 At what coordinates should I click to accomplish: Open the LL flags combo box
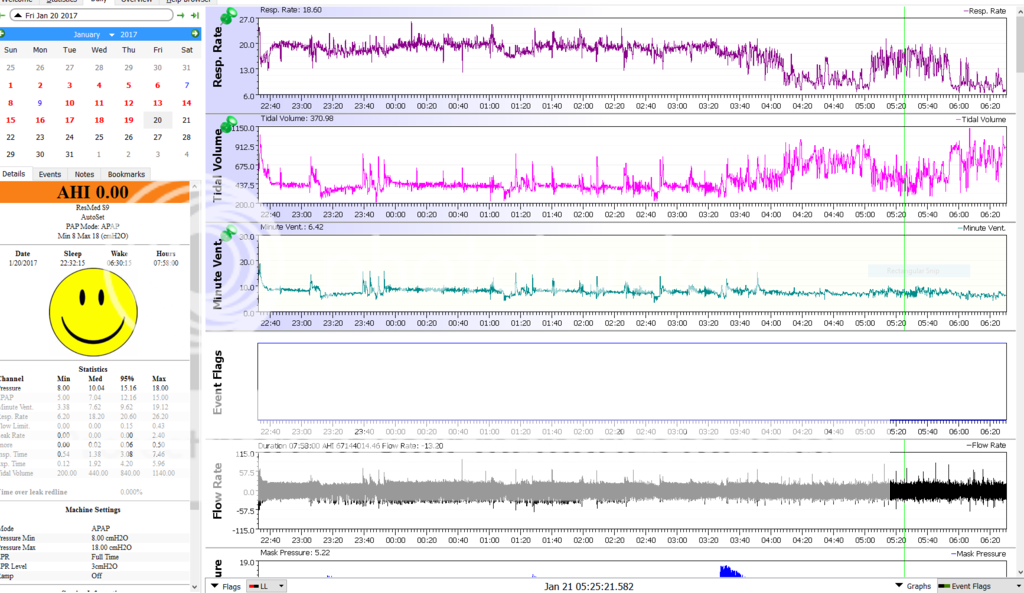click(266, 586)
